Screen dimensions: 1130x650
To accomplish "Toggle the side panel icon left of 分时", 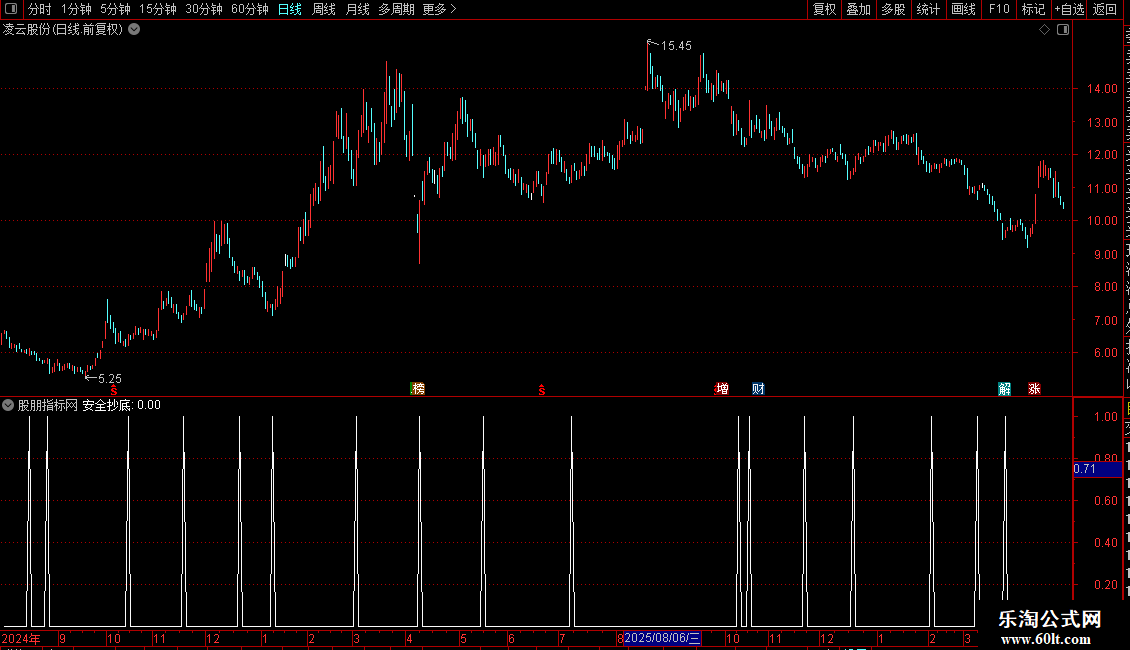I will [x=11, y=9].
